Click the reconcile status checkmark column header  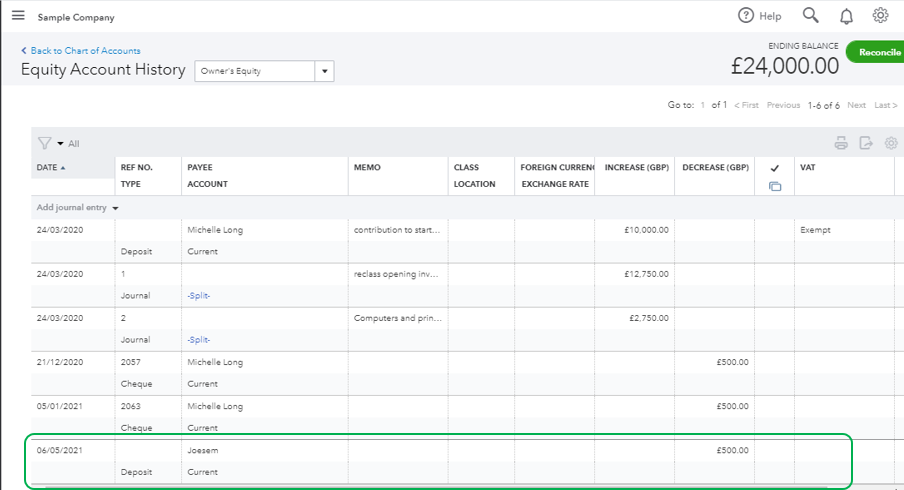point(774,168)
